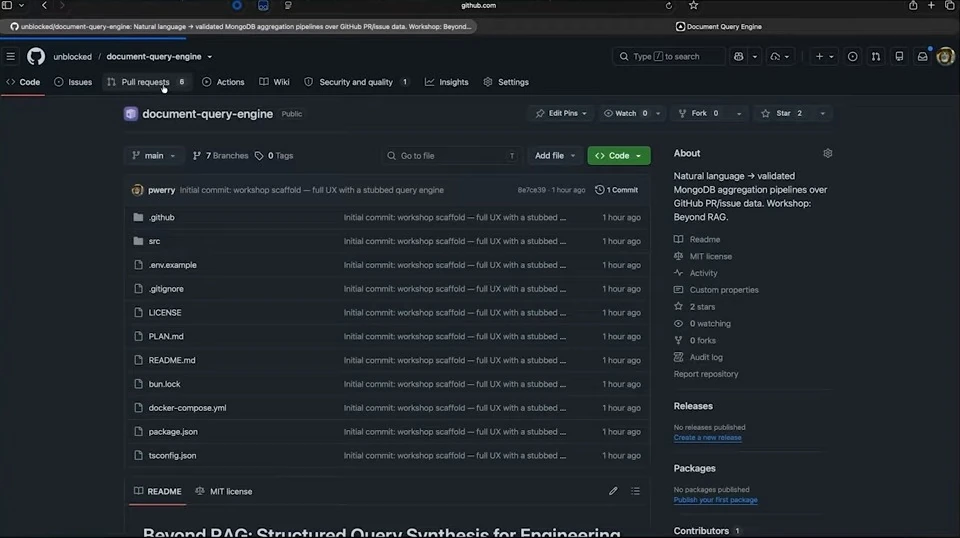This screenshot has height=538, width=960.
Task: Open the bun.lock file
Action: (164, 384)
